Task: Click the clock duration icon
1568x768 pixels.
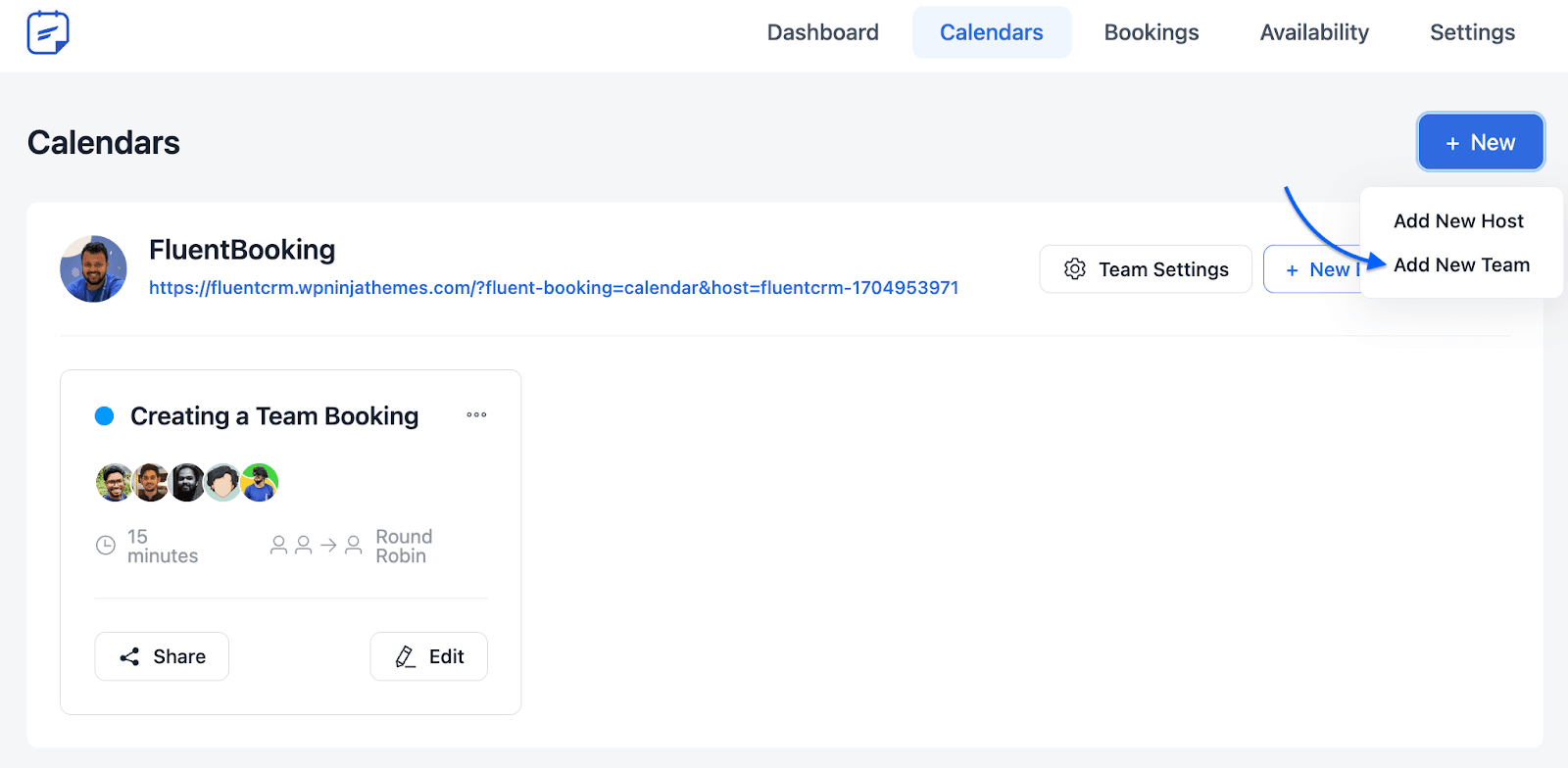Action: click(106, 546)
